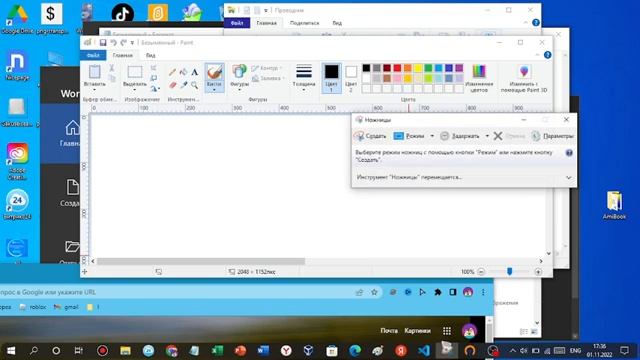Open the Outline dropdown in Shapes group
Image resolution: width=640 pixels, height=360 pixels.
coord(268,68)
